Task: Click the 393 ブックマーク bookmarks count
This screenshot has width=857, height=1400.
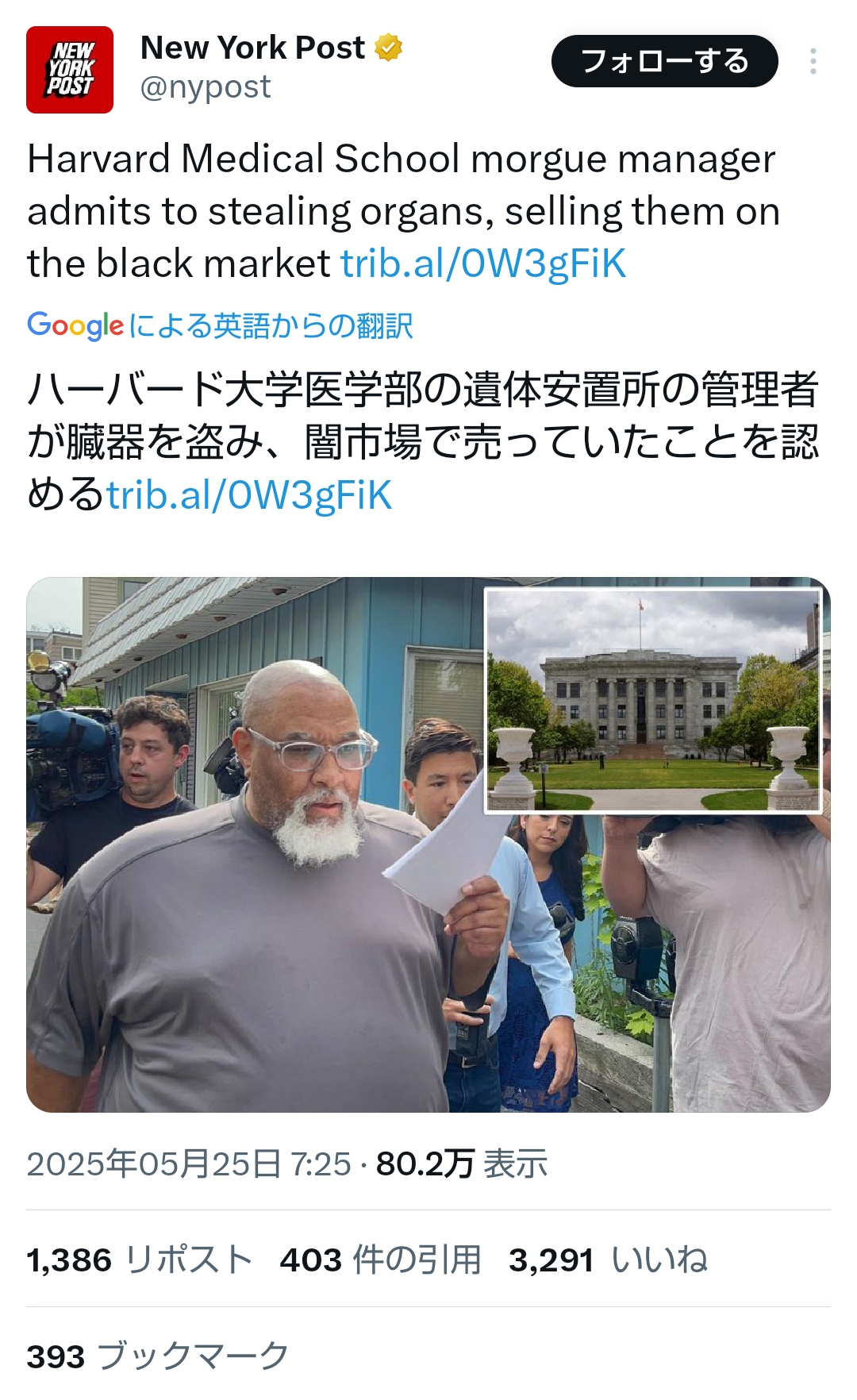Action: tap(158, 1356)
